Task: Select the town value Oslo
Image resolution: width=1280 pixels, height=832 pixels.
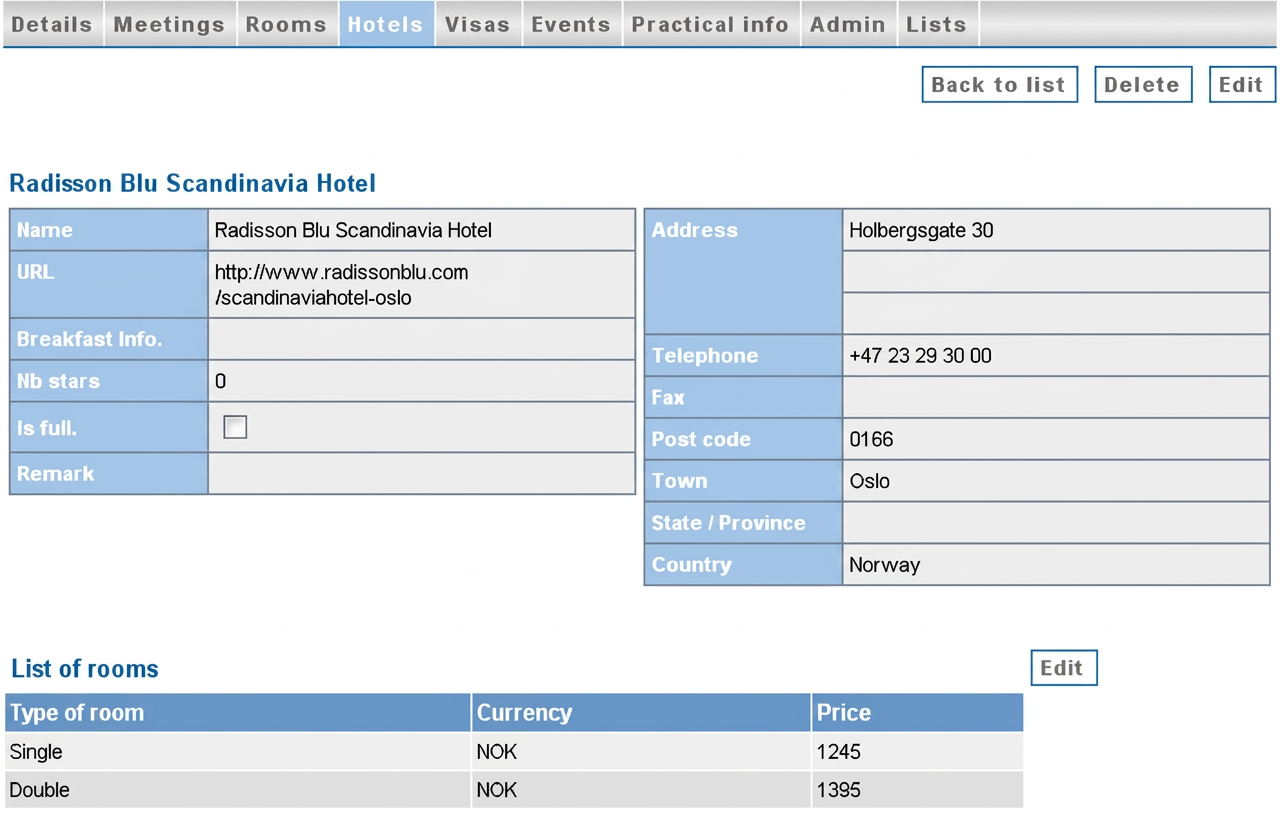Action: 869,481
